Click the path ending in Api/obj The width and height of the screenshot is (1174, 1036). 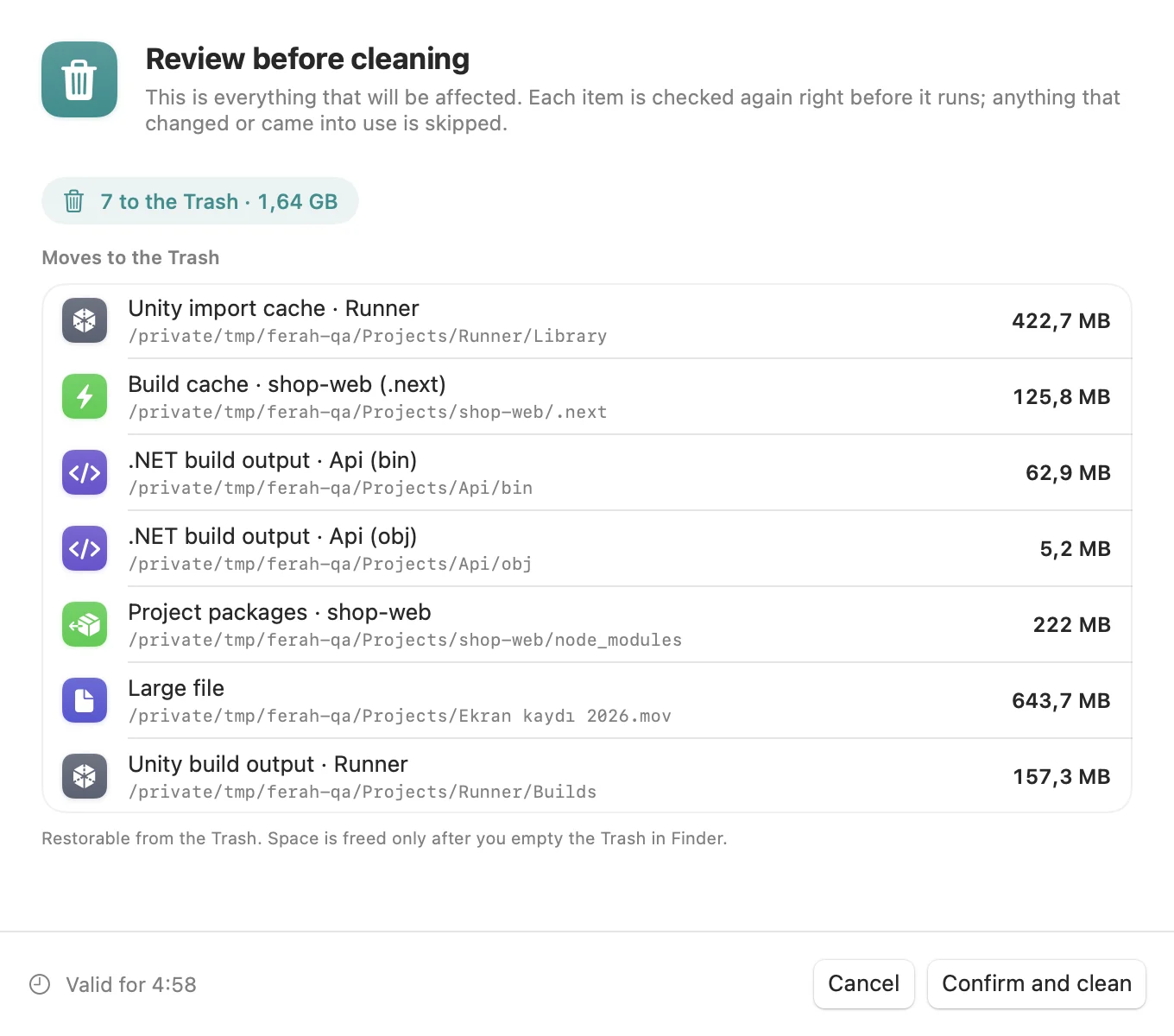(x=331, y=564)
